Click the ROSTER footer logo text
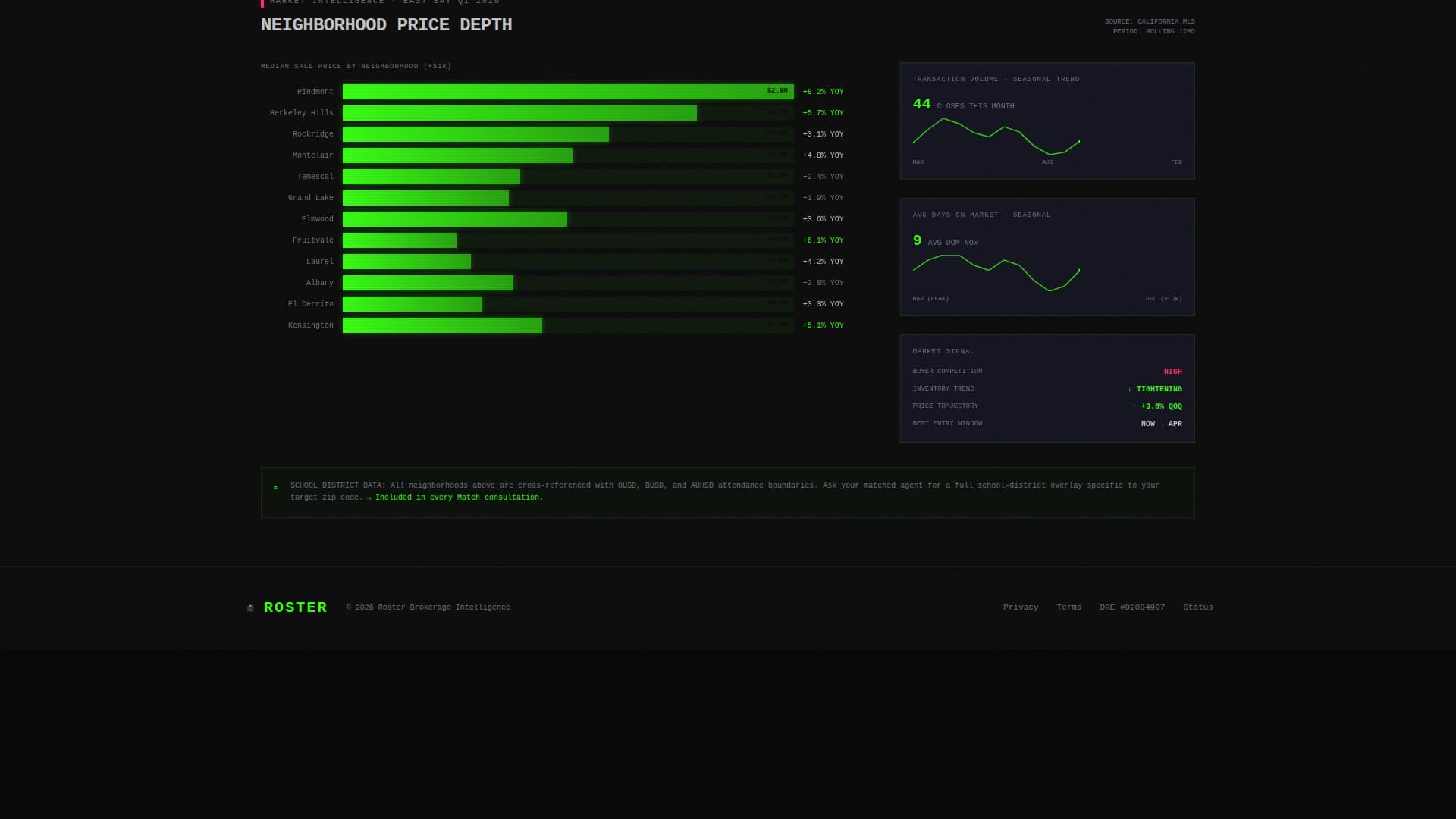This screenshot has width=1456, height=819. point(295,607)
